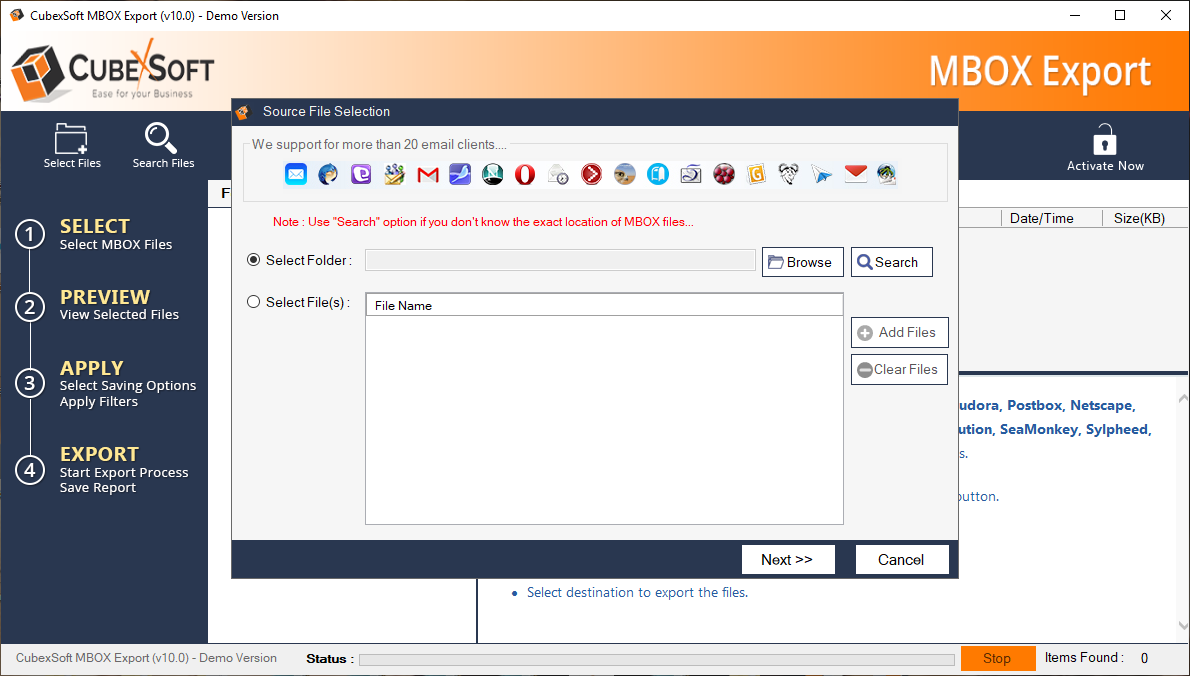Click the red Opera Mail icon
This screenshot has height=676, width=1190.
[525, 175]
